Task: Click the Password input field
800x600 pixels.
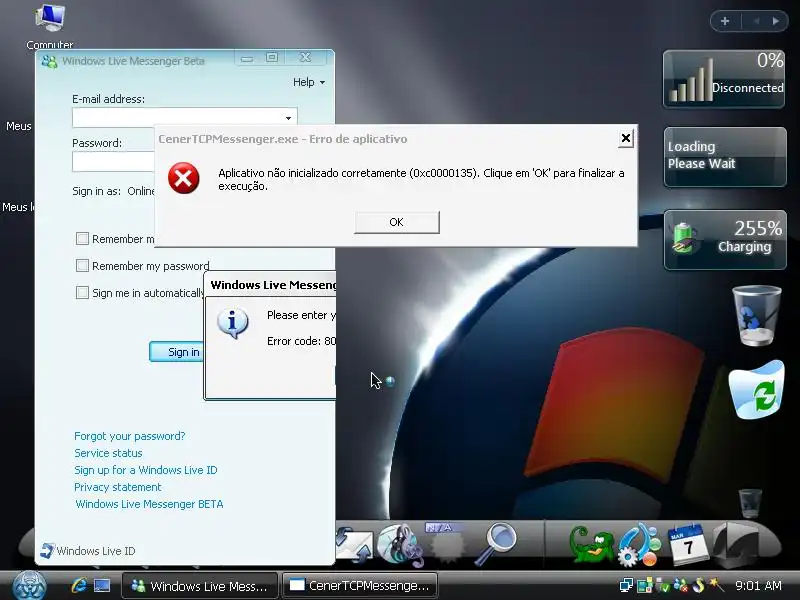Action: click(113, 162)
